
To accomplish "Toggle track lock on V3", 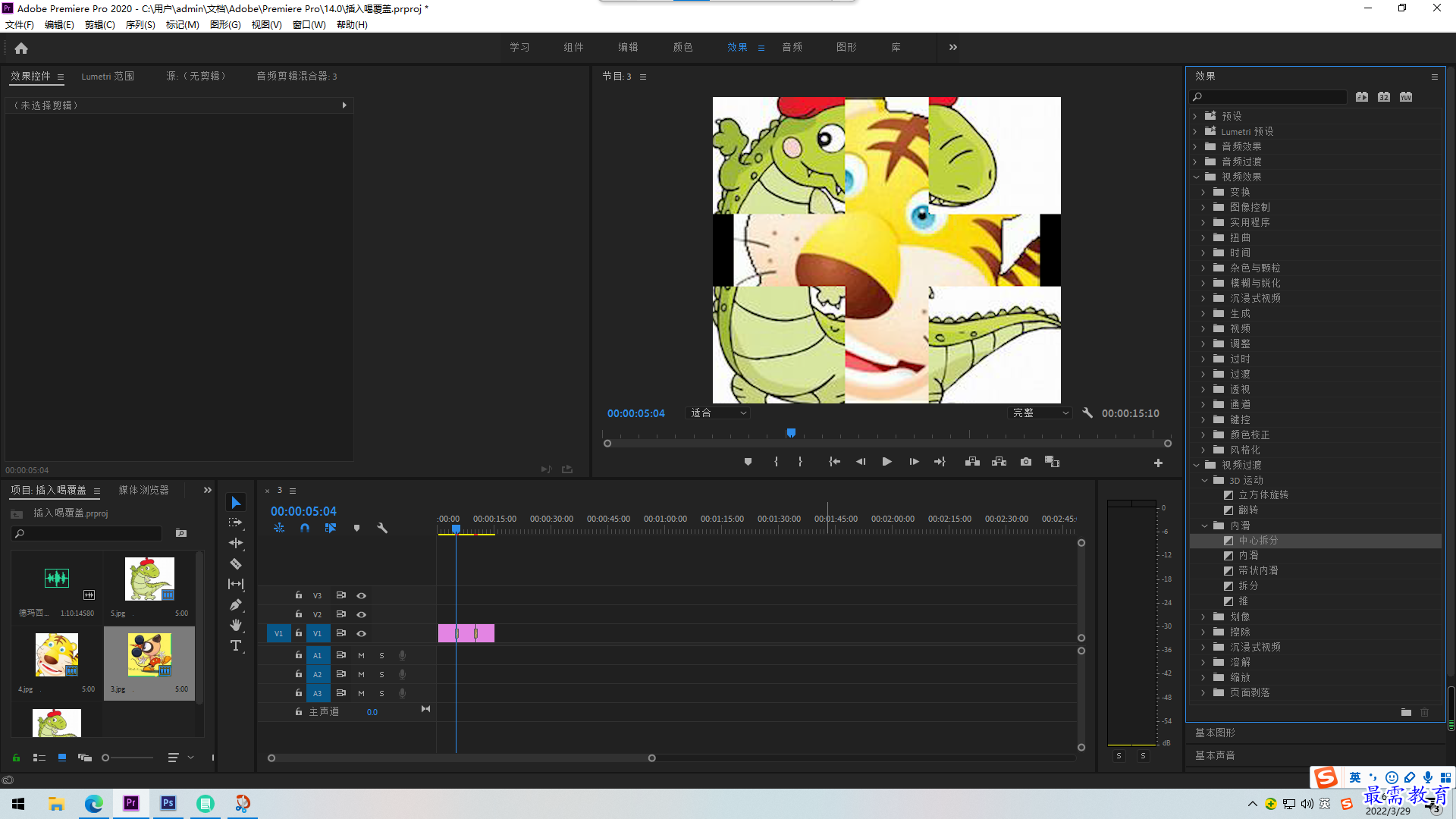I will [x=299, y=595].
